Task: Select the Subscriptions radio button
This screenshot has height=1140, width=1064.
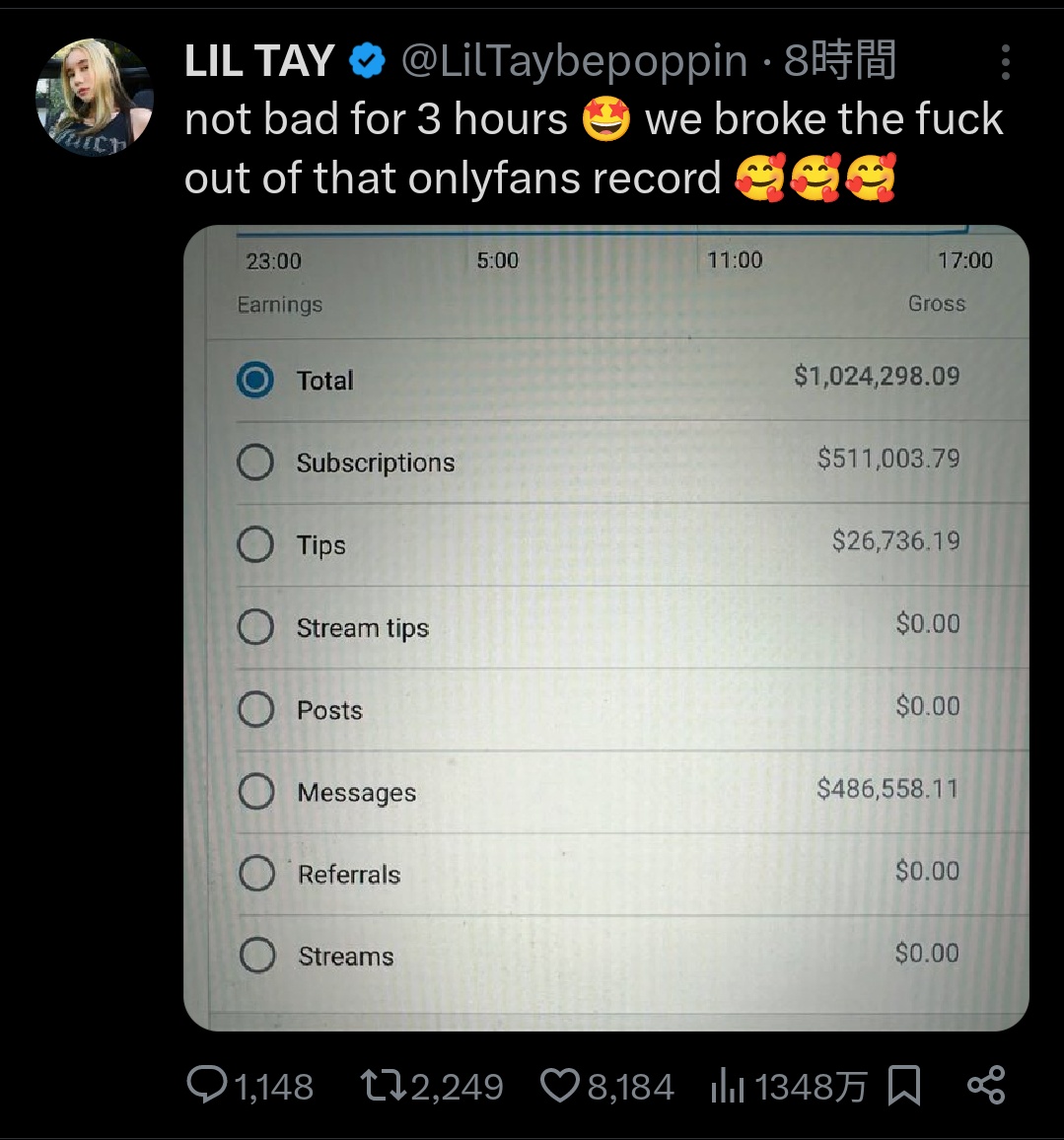Action: click(x=255, y=462)
